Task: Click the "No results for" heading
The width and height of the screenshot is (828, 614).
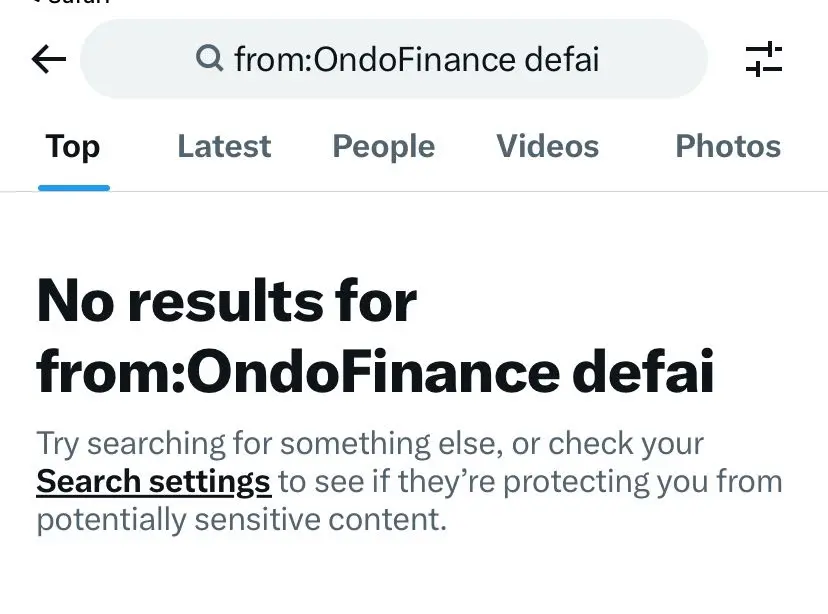Action: tap(227, 301)
